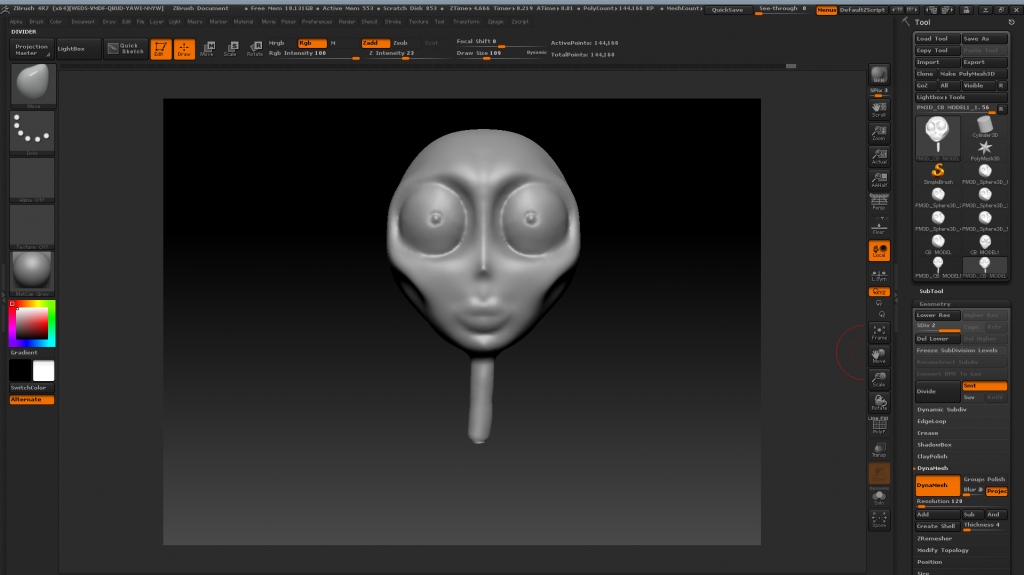Toggle the Smt smoothing option
Screen dimensions: 1024x575
pos(984,386)
